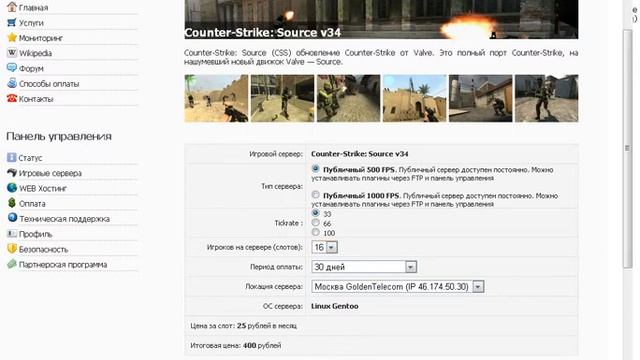
Task: Click the Linux Gentoo OS value
Action: tap(335, 306)
